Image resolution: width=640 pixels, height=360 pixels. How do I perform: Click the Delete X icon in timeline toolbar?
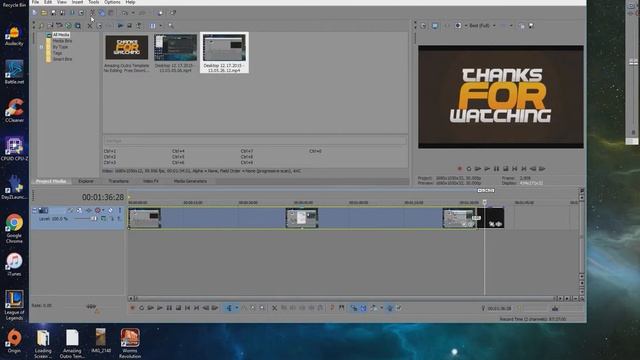[275, 308]
